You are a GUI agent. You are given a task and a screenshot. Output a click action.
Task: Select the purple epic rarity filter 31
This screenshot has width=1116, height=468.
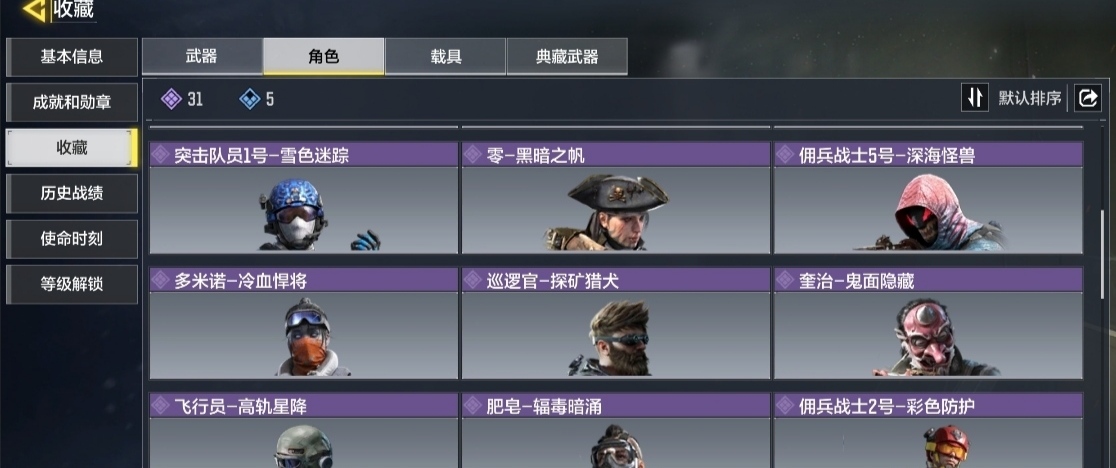pos(182,99)
